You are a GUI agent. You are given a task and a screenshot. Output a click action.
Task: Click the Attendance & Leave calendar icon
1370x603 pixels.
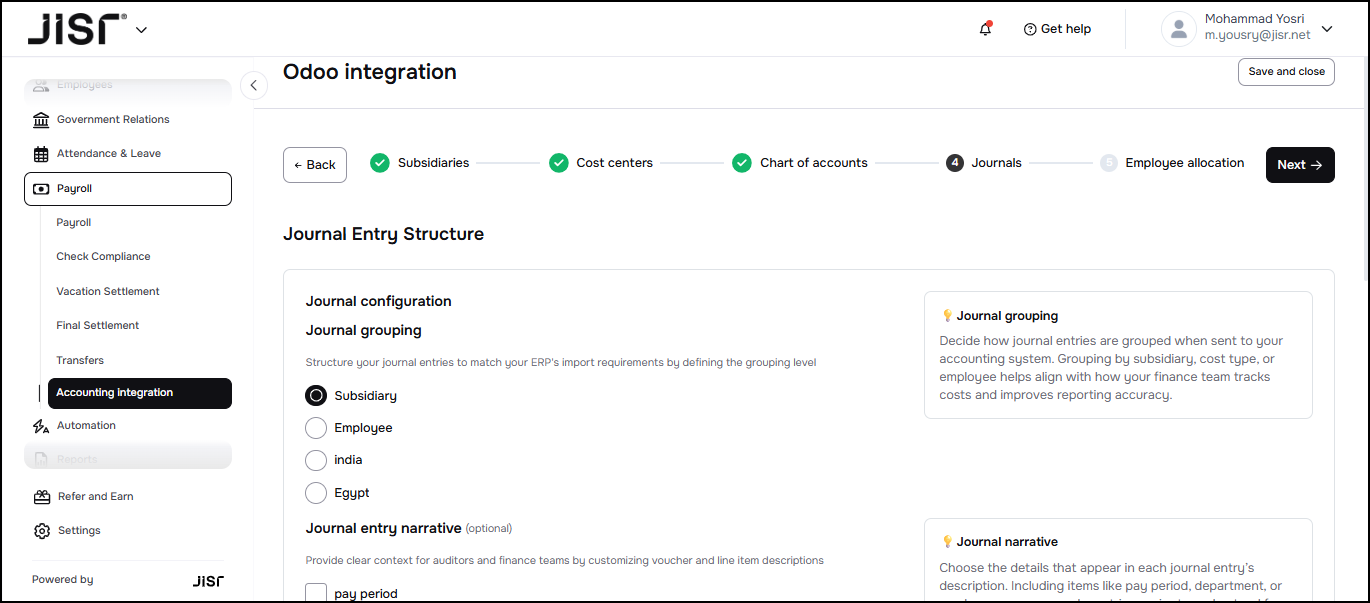pos(41,154)
